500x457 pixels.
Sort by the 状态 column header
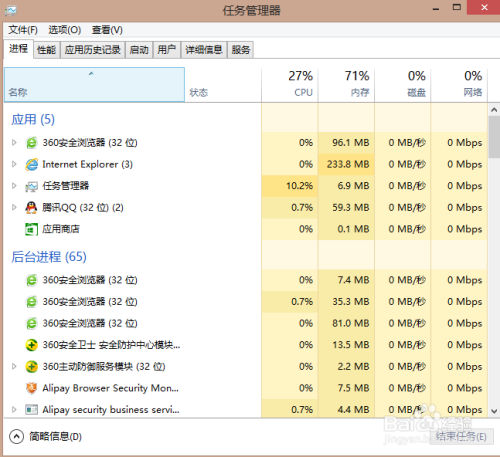(223, 85)
